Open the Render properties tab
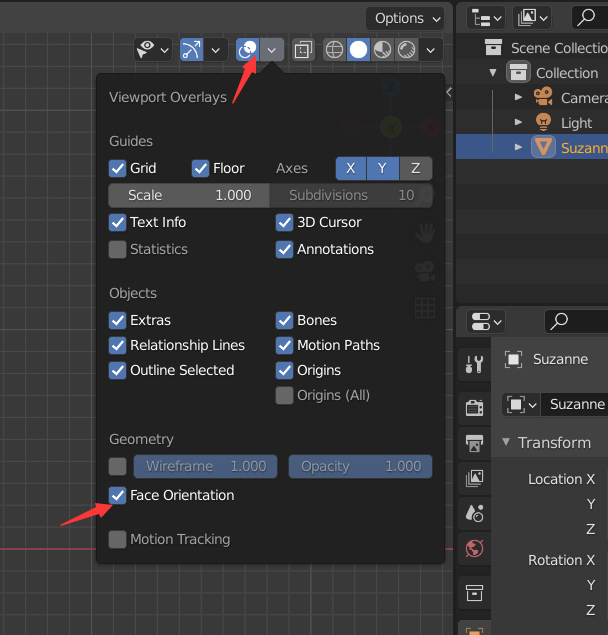 click(474, 408)
